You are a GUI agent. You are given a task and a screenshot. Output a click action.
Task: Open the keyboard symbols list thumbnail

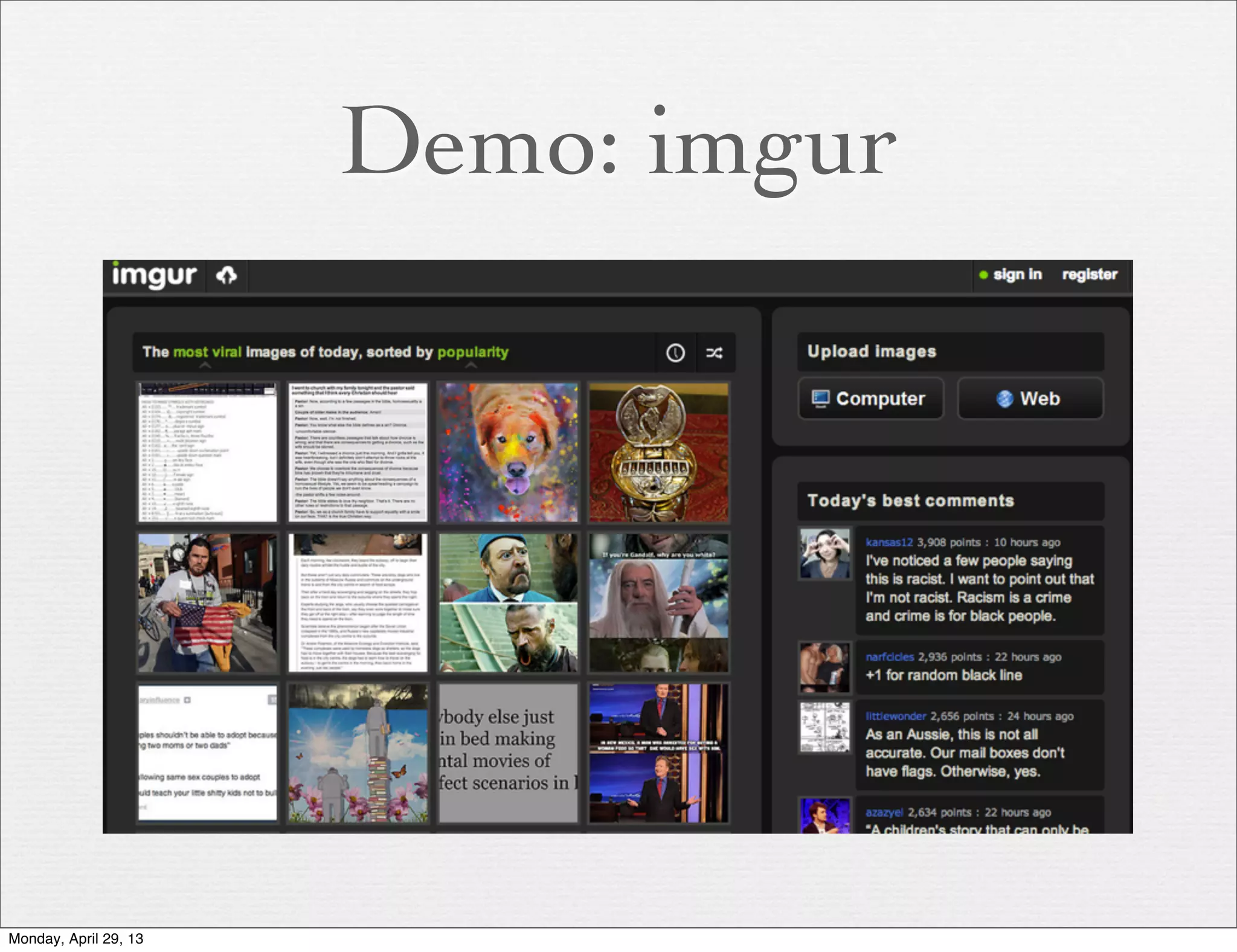click(x=207, y=452)
